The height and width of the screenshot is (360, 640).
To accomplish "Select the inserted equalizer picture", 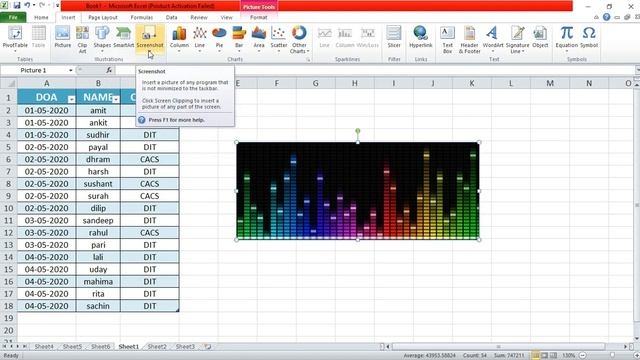I will coord(358,191).
